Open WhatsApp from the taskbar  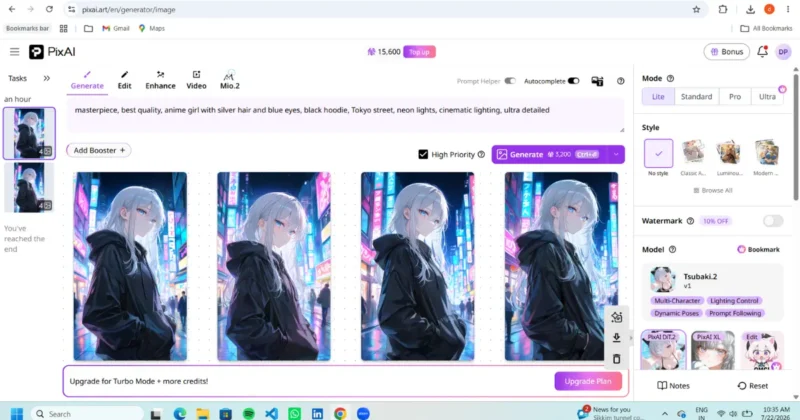tap(294, 413)
